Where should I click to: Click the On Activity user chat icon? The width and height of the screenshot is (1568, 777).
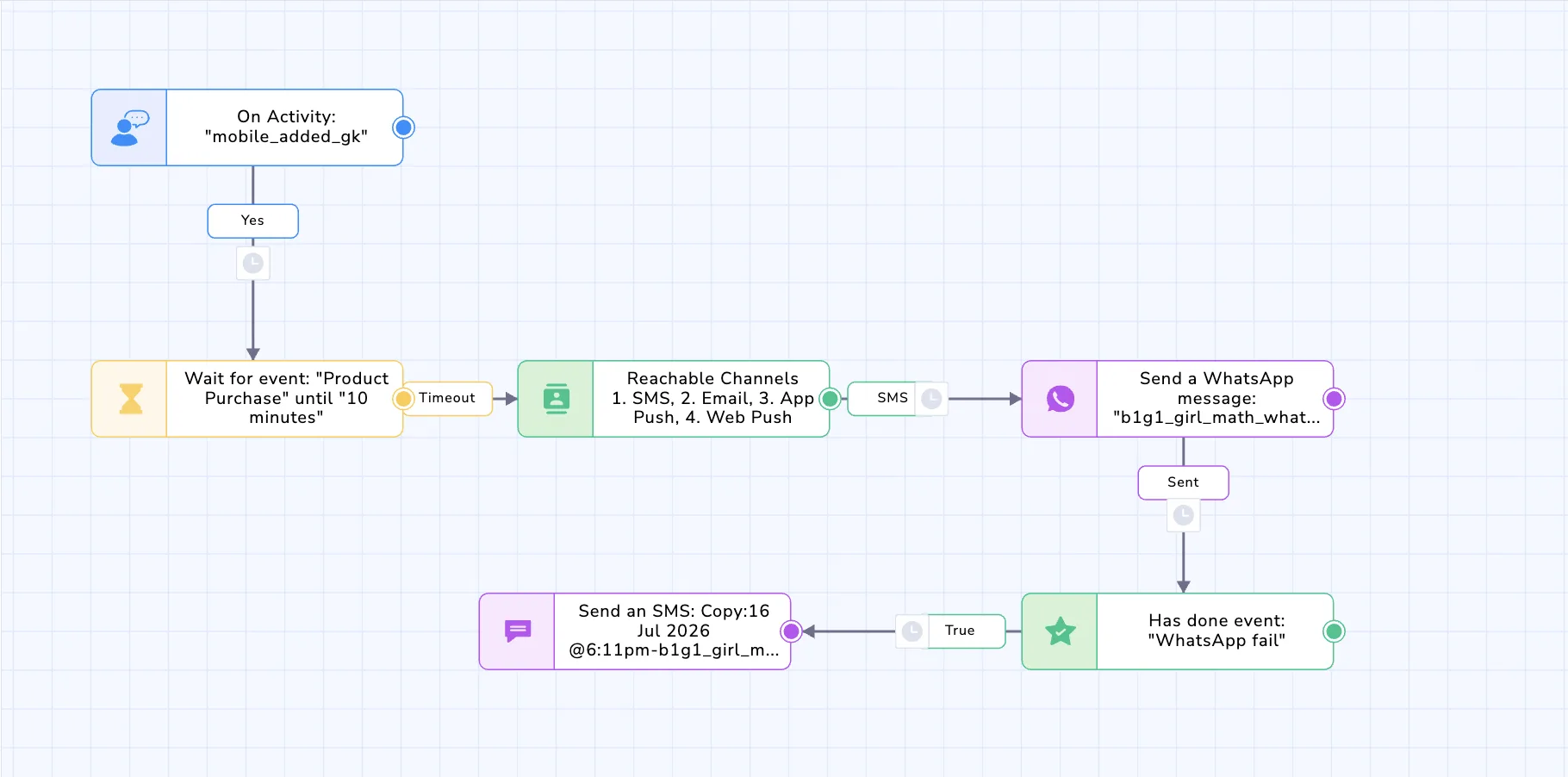point(130,127)
